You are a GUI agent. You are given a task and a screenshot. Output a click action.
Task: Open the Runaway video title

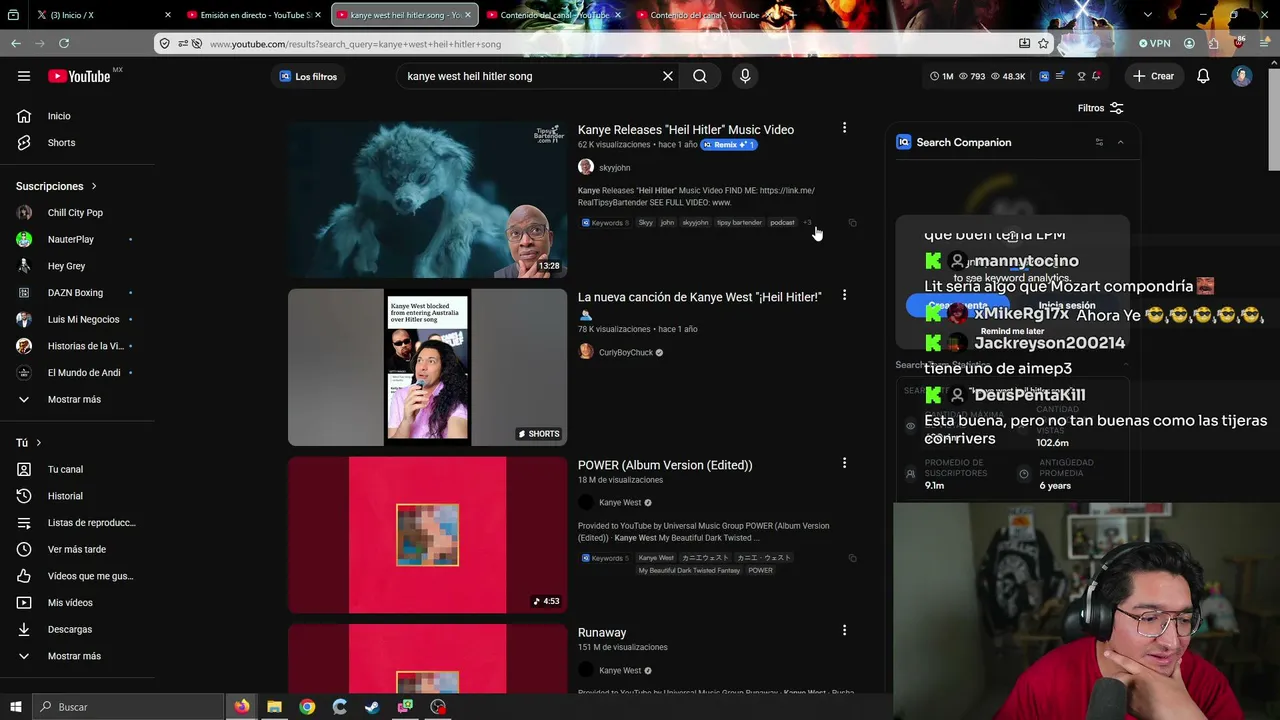(602, 633)
